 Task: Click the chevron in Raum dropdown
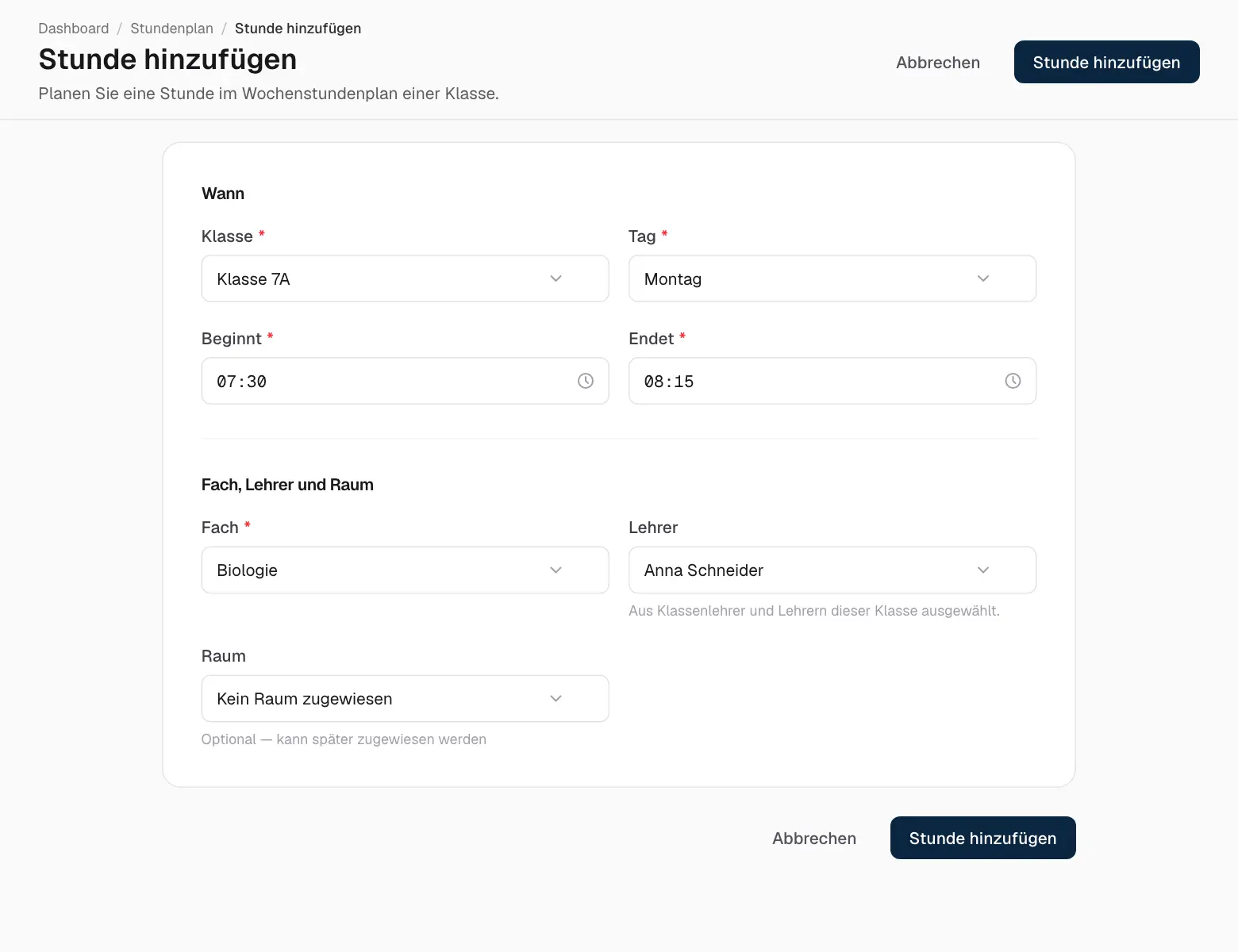tap(556, 698)
